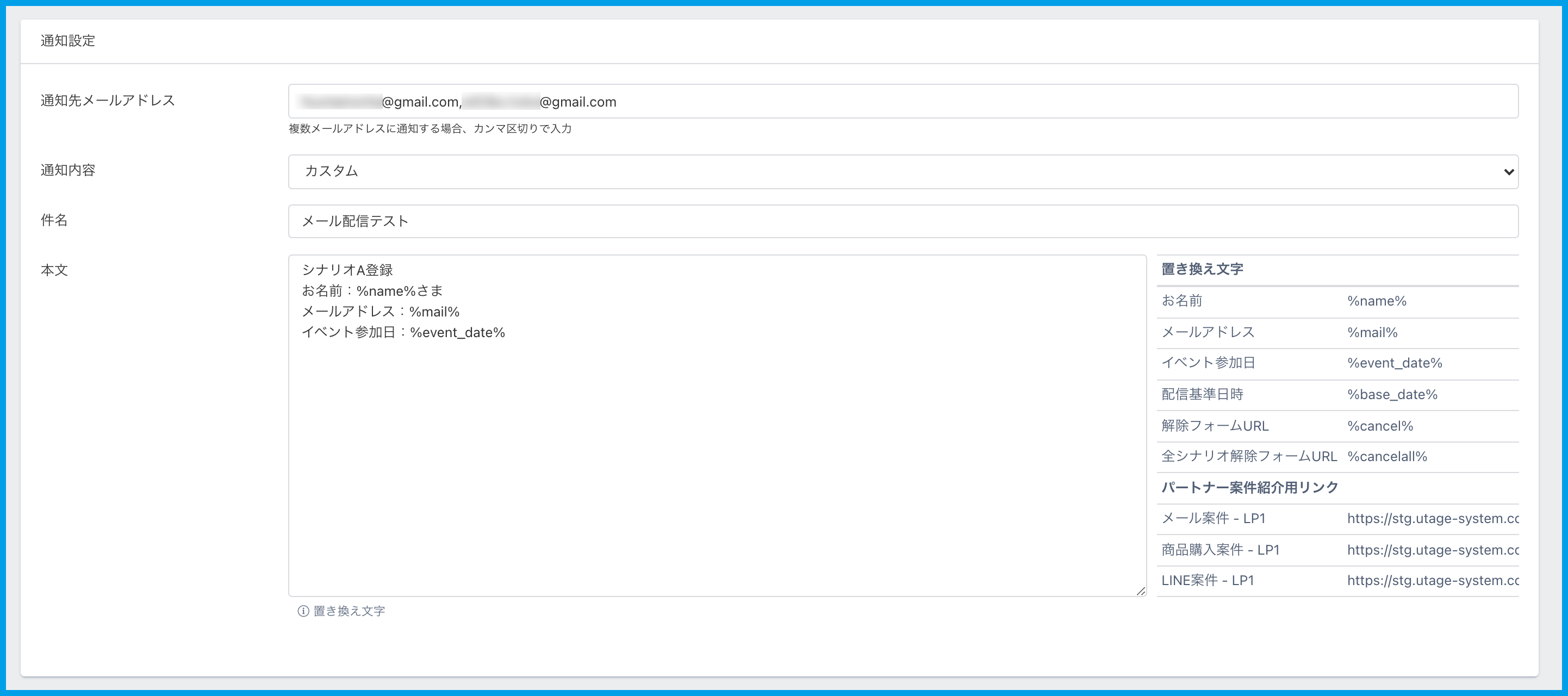1568x696 pixels.
Task: Click the textarea resize handle corner
Action: point(1140,591)
